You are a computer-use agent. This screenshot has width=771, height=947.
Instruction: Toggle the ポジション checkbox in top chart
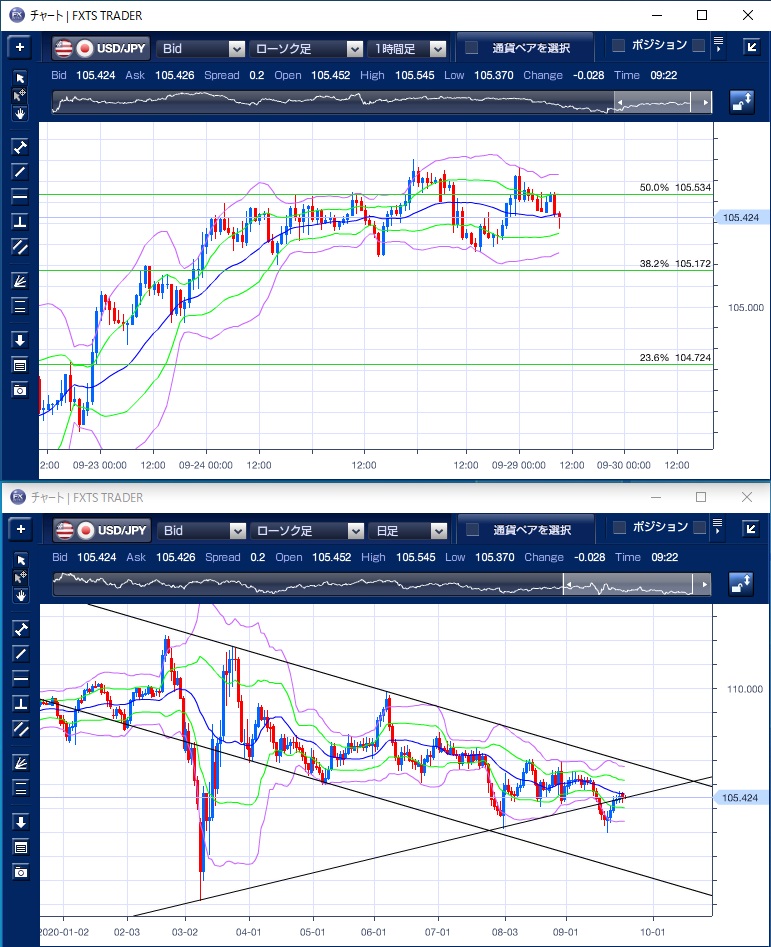pyautogui.click(x=618, y=45)
